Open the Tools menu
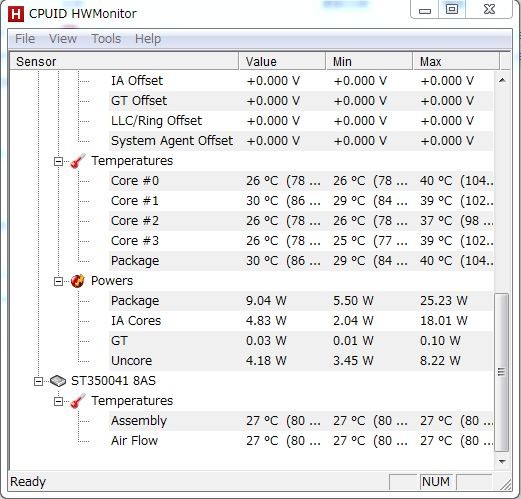 (106, 39)
